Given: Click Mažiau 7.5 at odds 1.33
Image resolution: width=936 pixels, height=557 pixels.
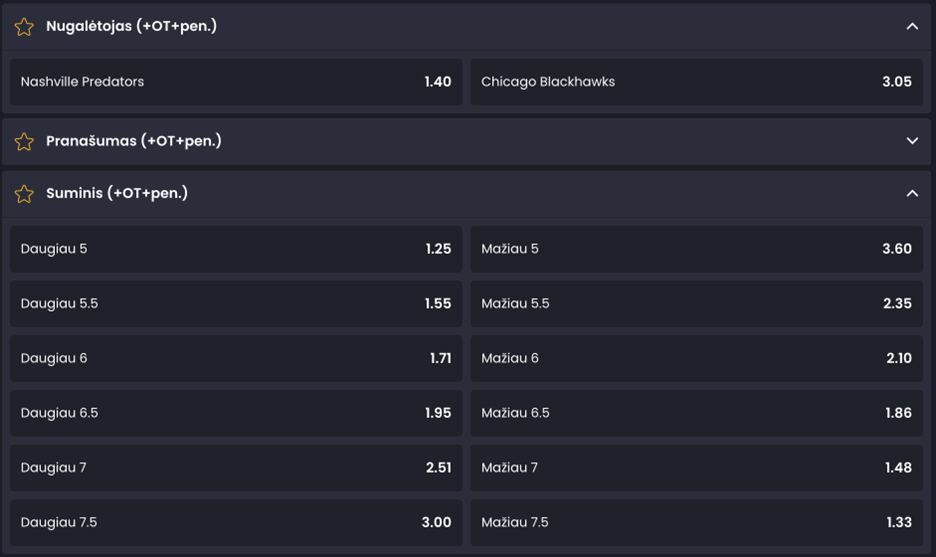Looking at the screenshot, I should point(697,522).
